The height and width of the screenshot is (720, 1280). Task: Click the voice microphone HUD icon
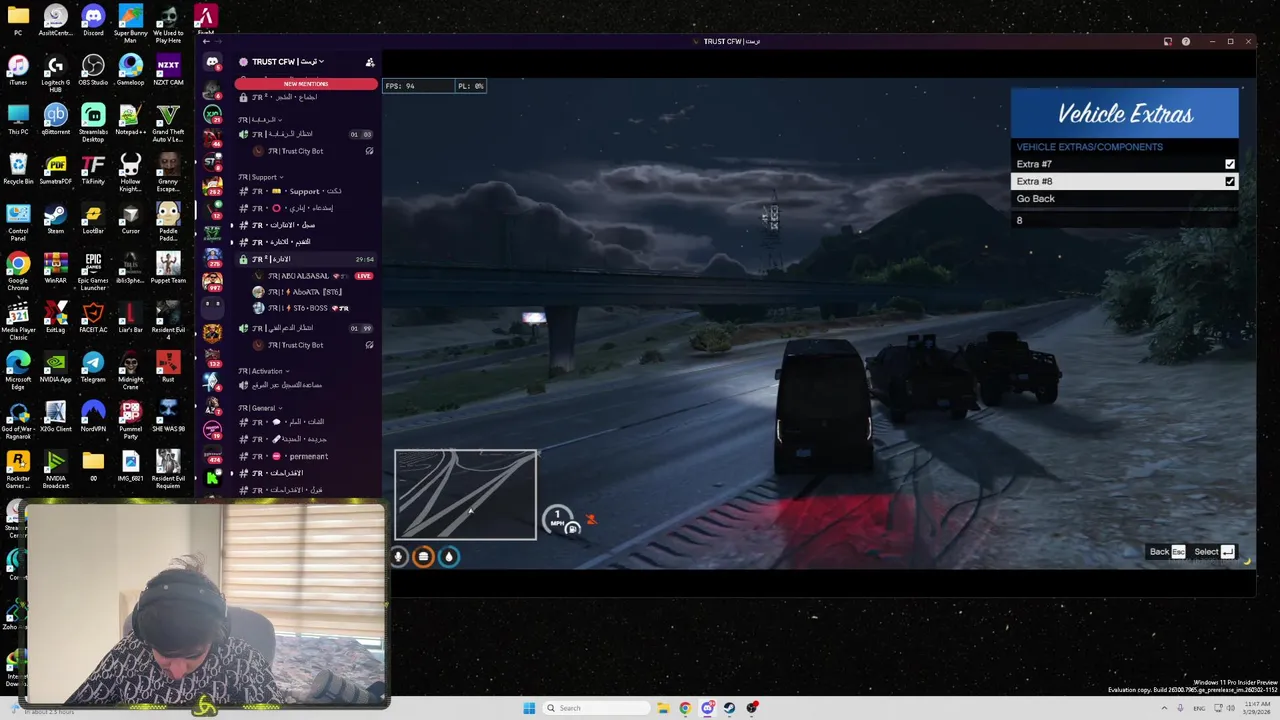click(398, 557)
